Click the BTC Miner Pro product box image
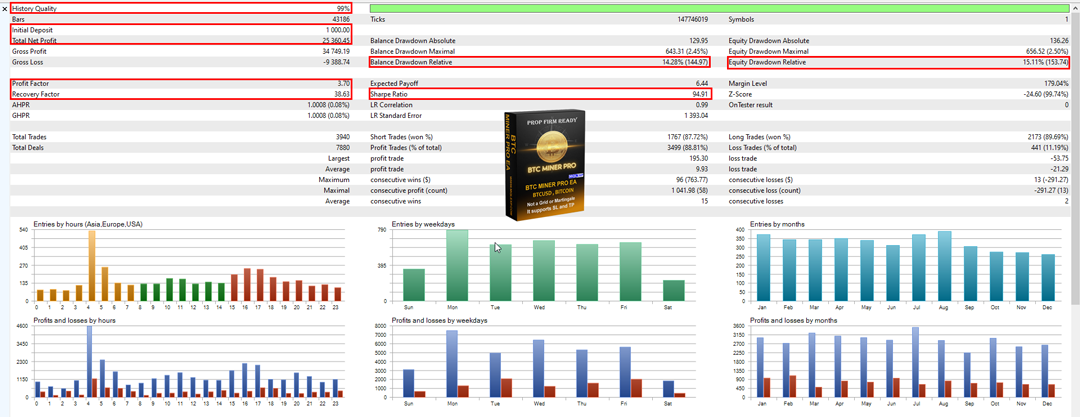 coord(540,165)
